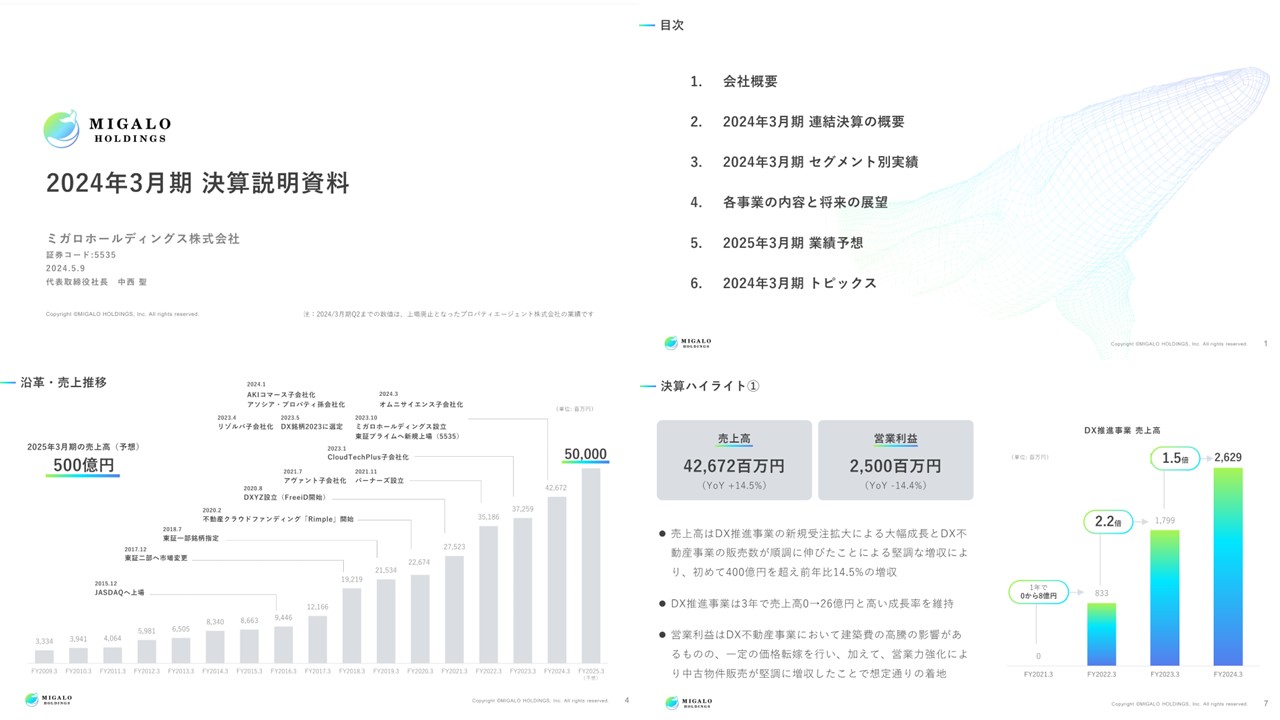Click the MIGALO footer logo on the highlights slide
Viewport: 1280px width, 720px height.
tap(690, 703)
